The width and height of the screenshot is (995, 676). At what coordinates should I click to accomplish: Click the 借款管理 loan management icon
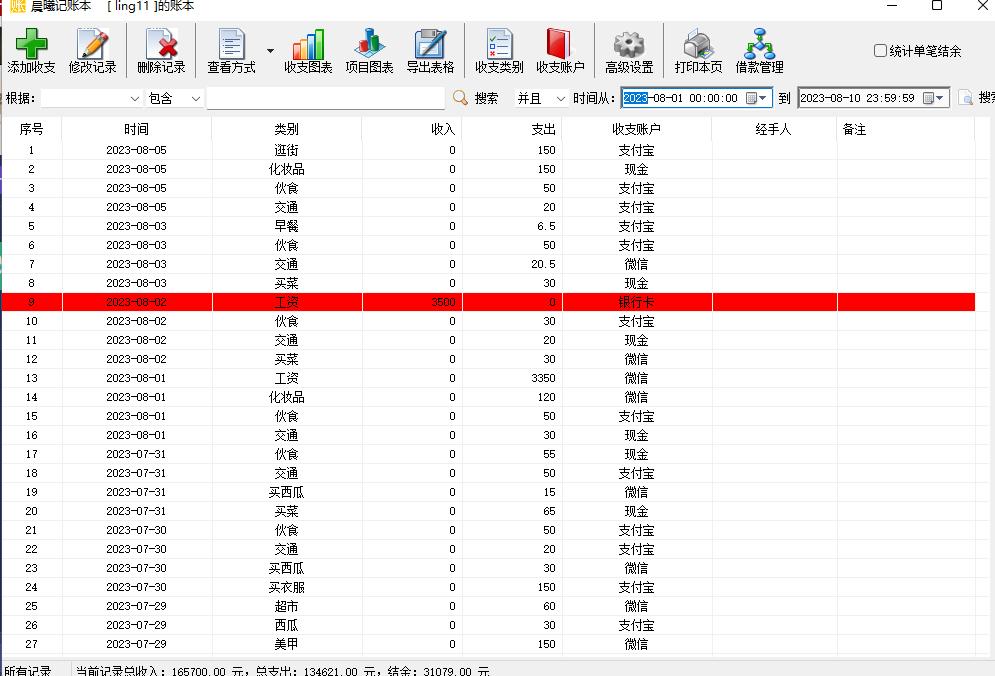click(760, 48)
